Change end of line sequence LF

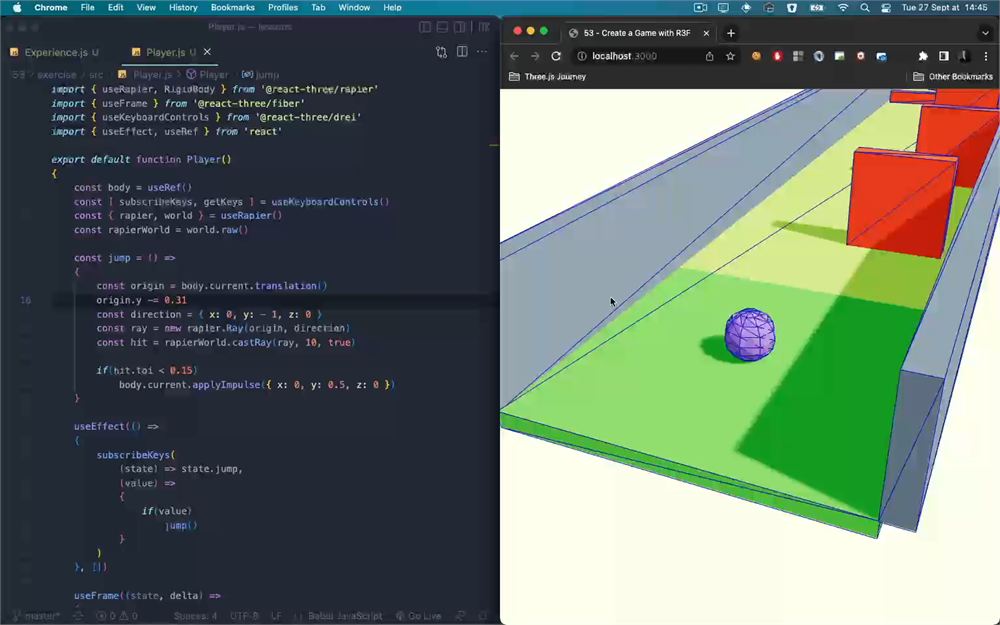pos(276,616)
